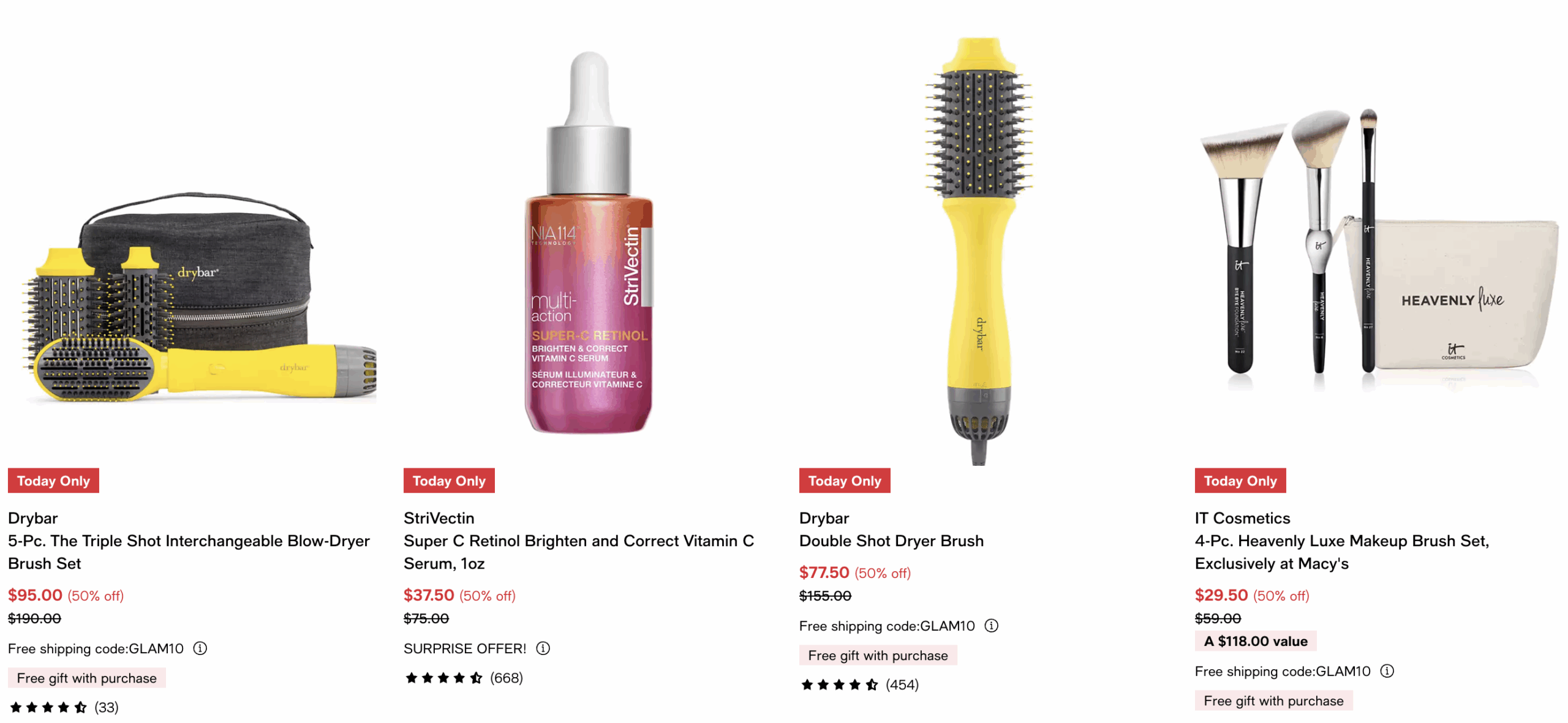
Task: Click info icon beside Drybar Triple Shot shipping code
Action: click(x=200, y=648)
